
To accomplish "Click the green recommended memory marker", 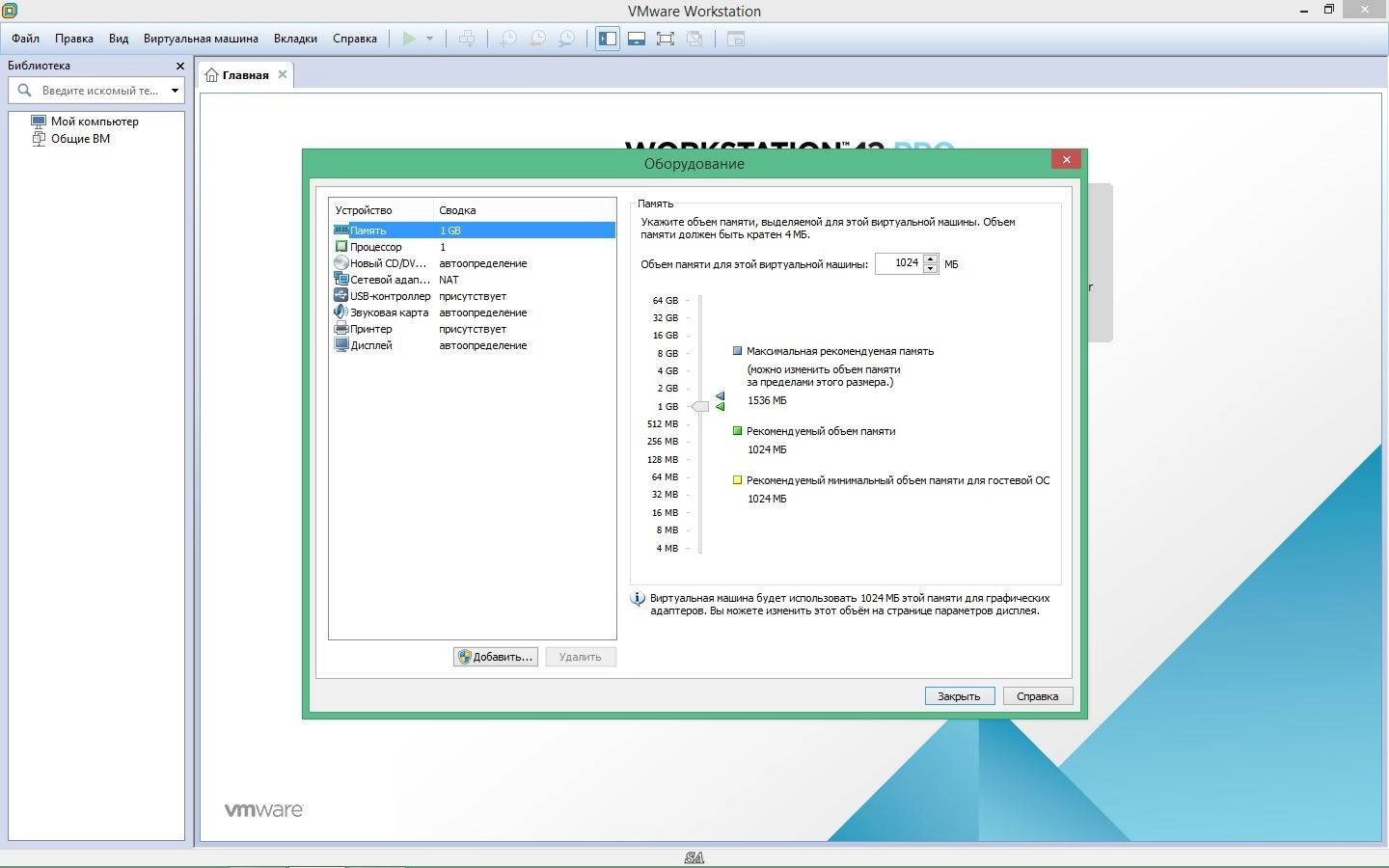I will click(720, 407).
